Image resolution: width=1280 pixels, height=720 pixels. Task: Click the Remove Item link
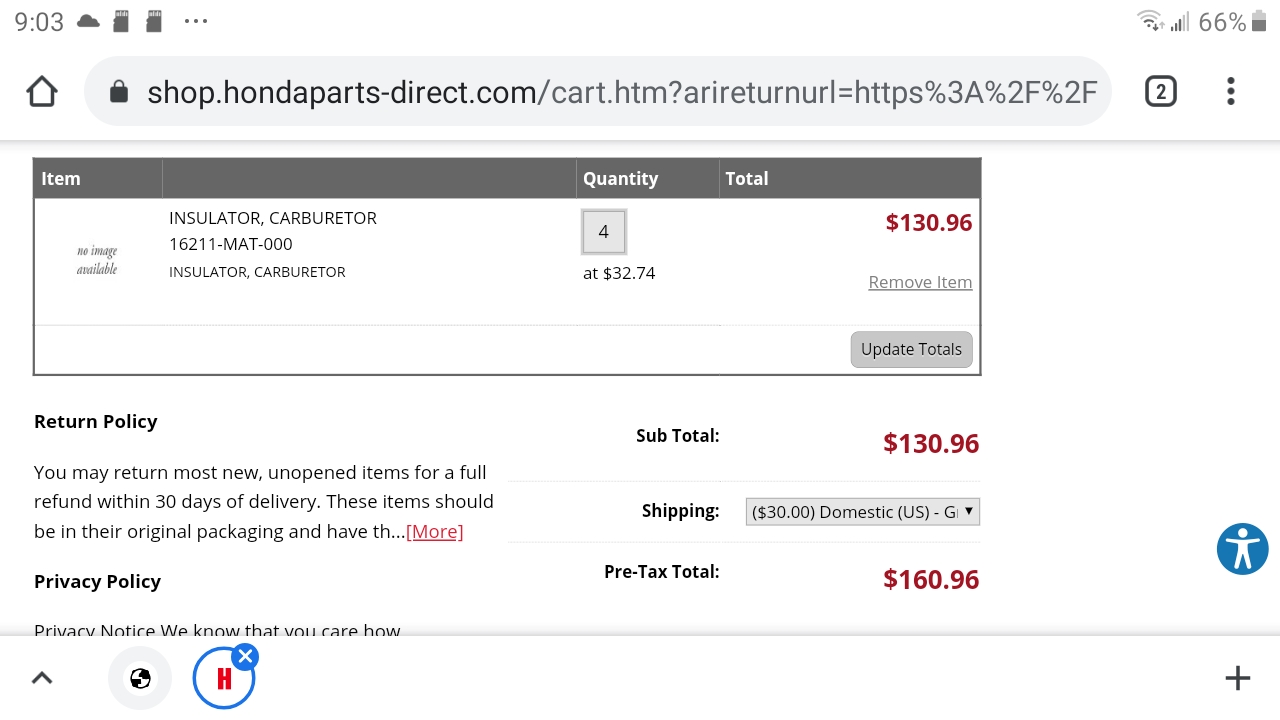pyautogui.click(x=920, y=282)
